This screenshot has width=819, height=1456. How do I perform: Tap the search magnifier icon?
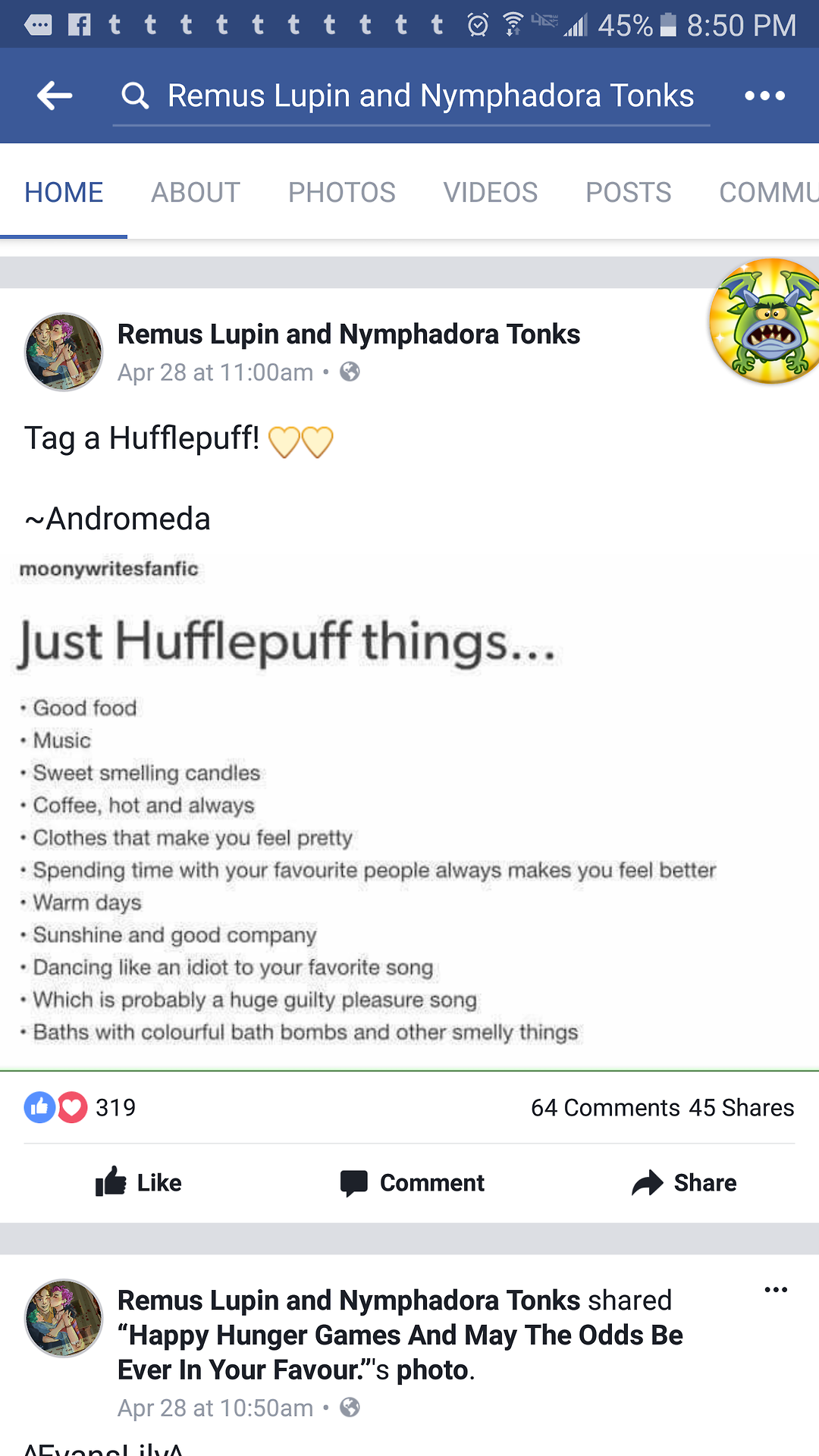tap(135, 96)
